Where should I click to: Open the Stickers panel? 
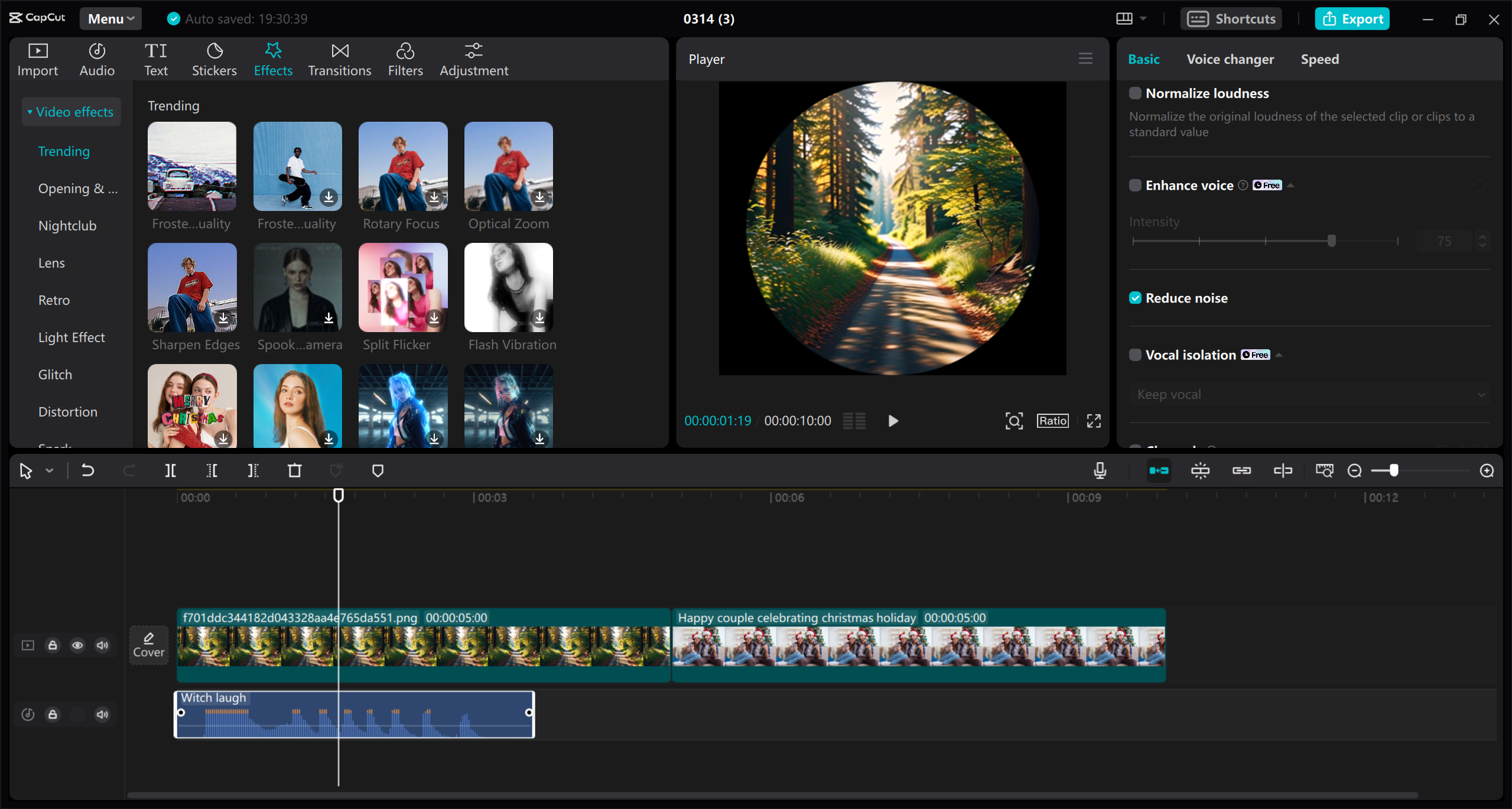(x=214, y=58)
